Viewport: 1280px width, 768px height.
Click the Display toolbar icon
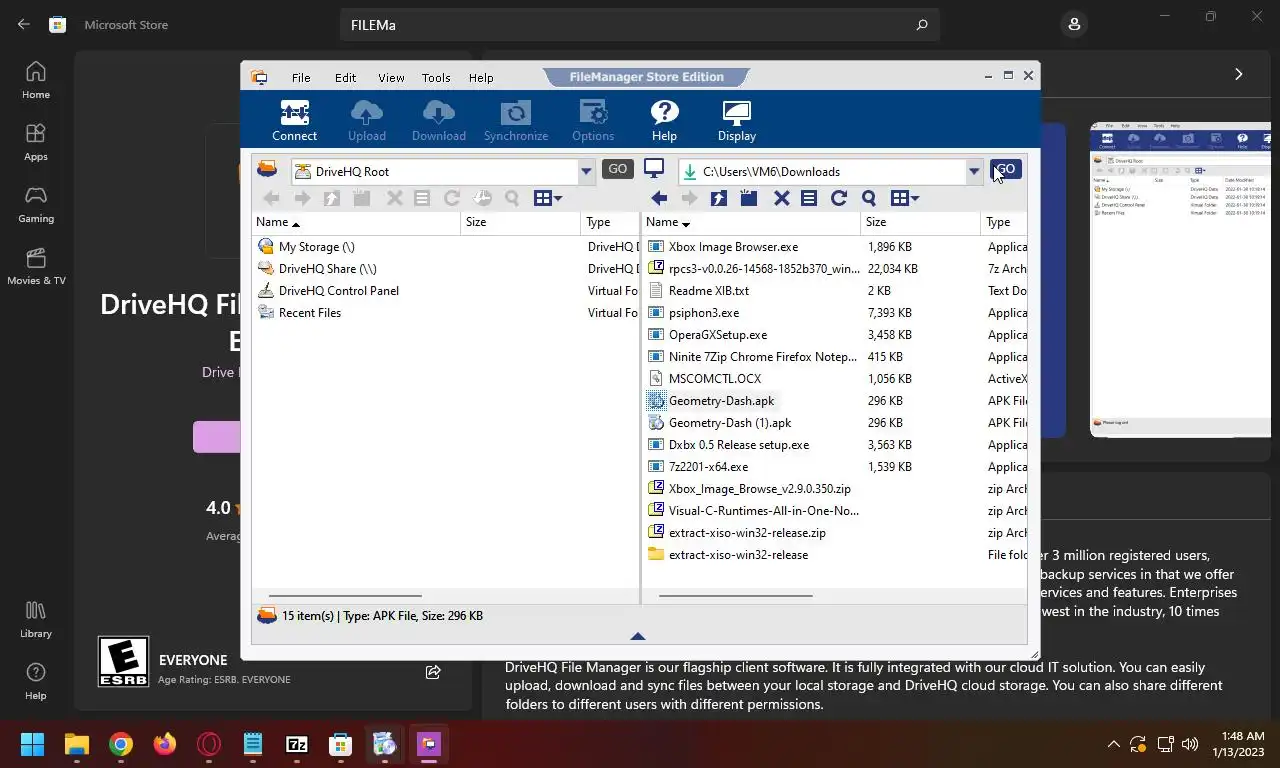coord(736,121)
